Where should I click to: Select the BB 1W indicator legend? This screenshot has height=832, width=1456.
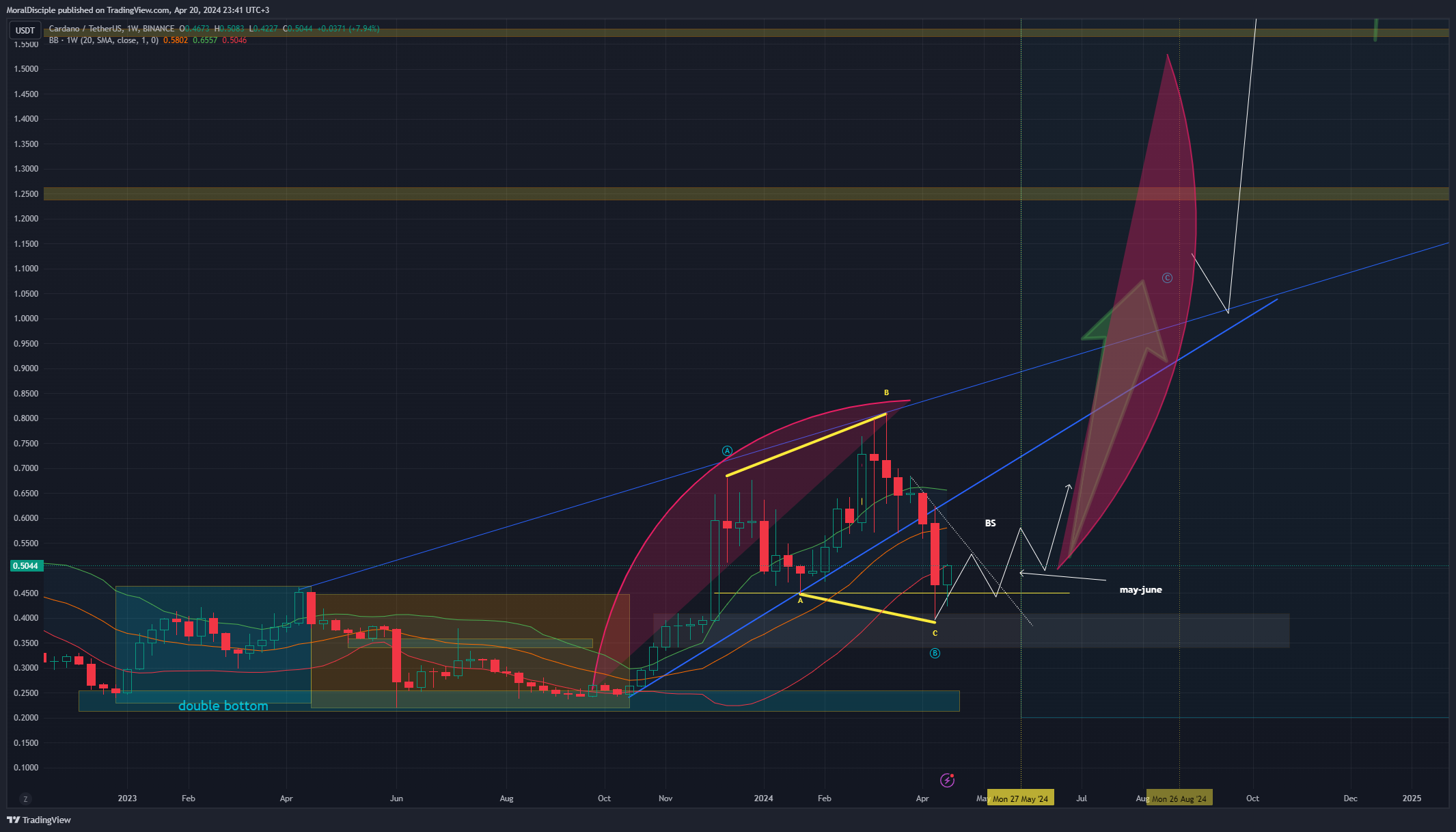(x=104, y=40)
